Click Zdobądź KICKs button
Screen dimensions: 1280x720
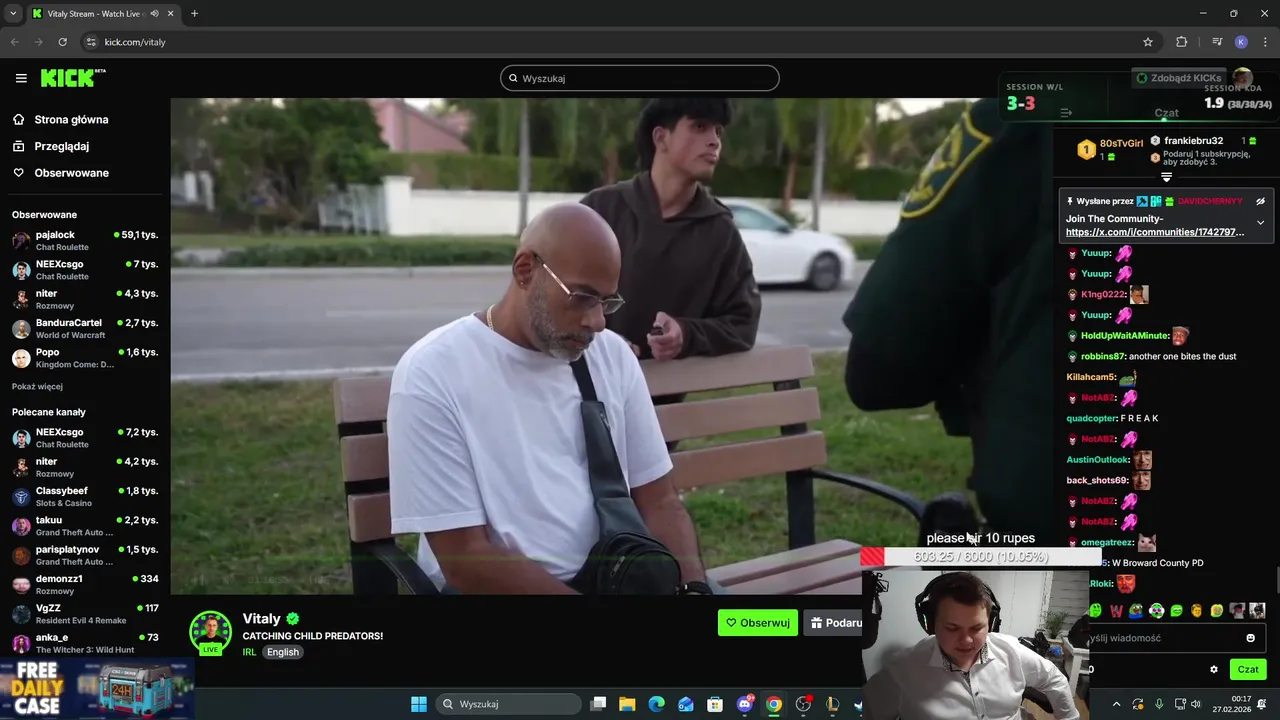click(x=1179, y=78)
